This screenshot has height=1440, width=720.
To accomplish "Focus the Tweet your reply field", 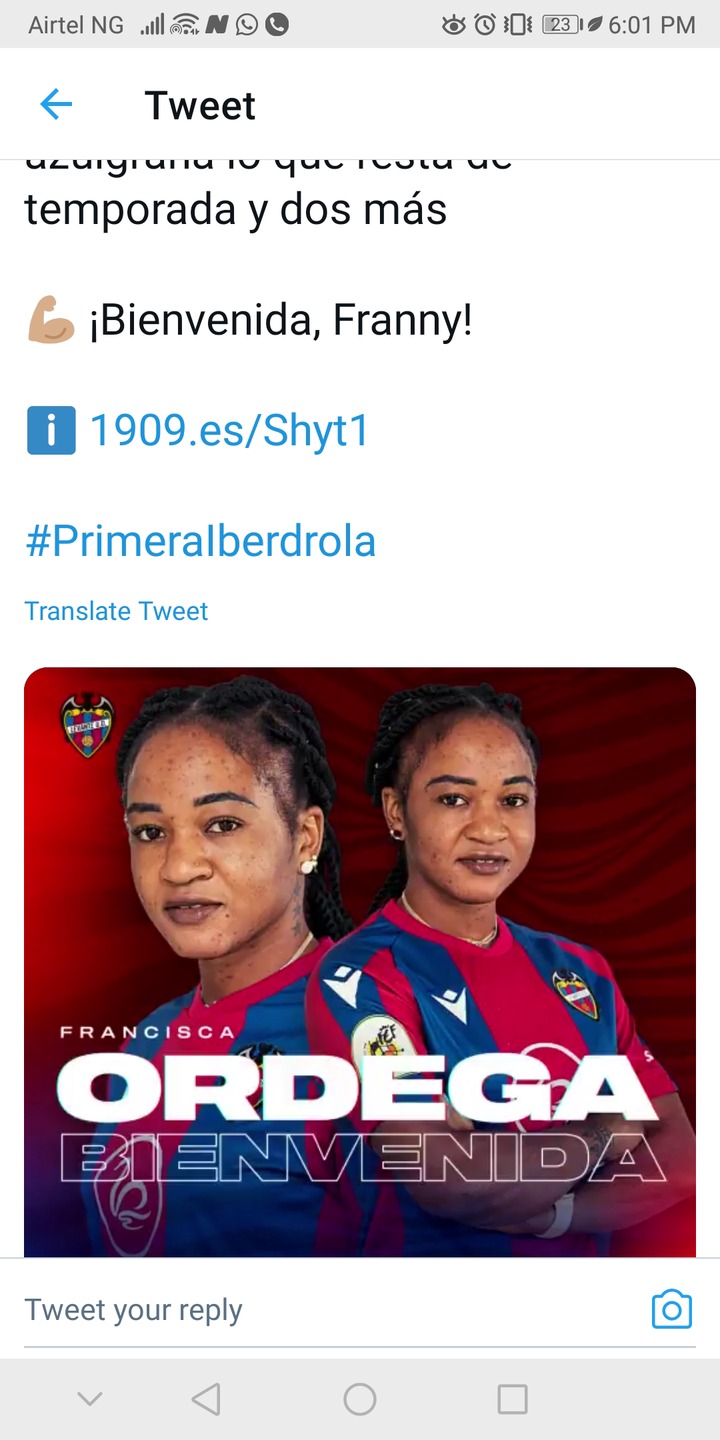I will click(x=330, y=1309).
